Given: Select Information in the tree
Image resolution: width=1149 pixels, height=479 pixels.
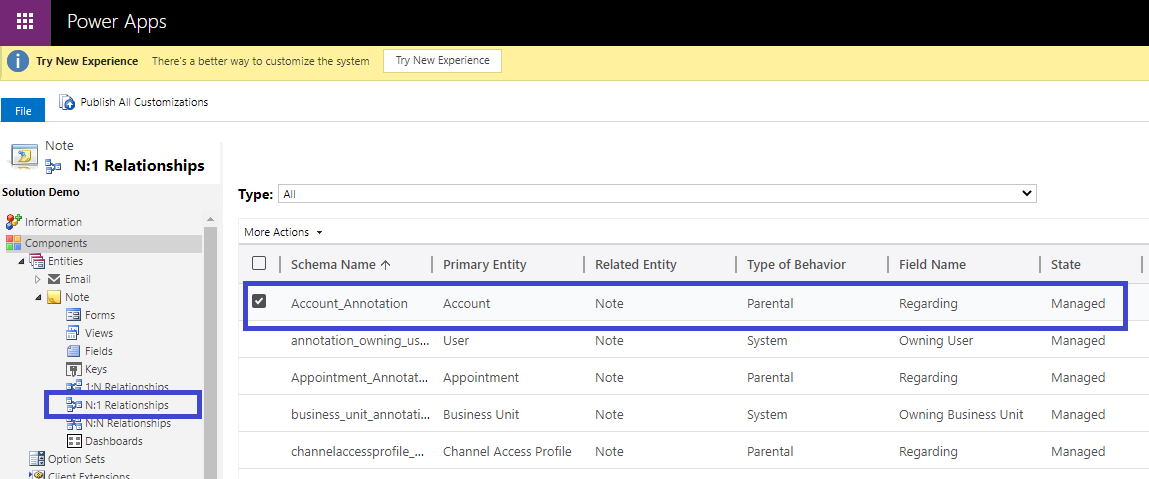Looking at the screenshot, I should pyautogui.click(x=53, y=222).
